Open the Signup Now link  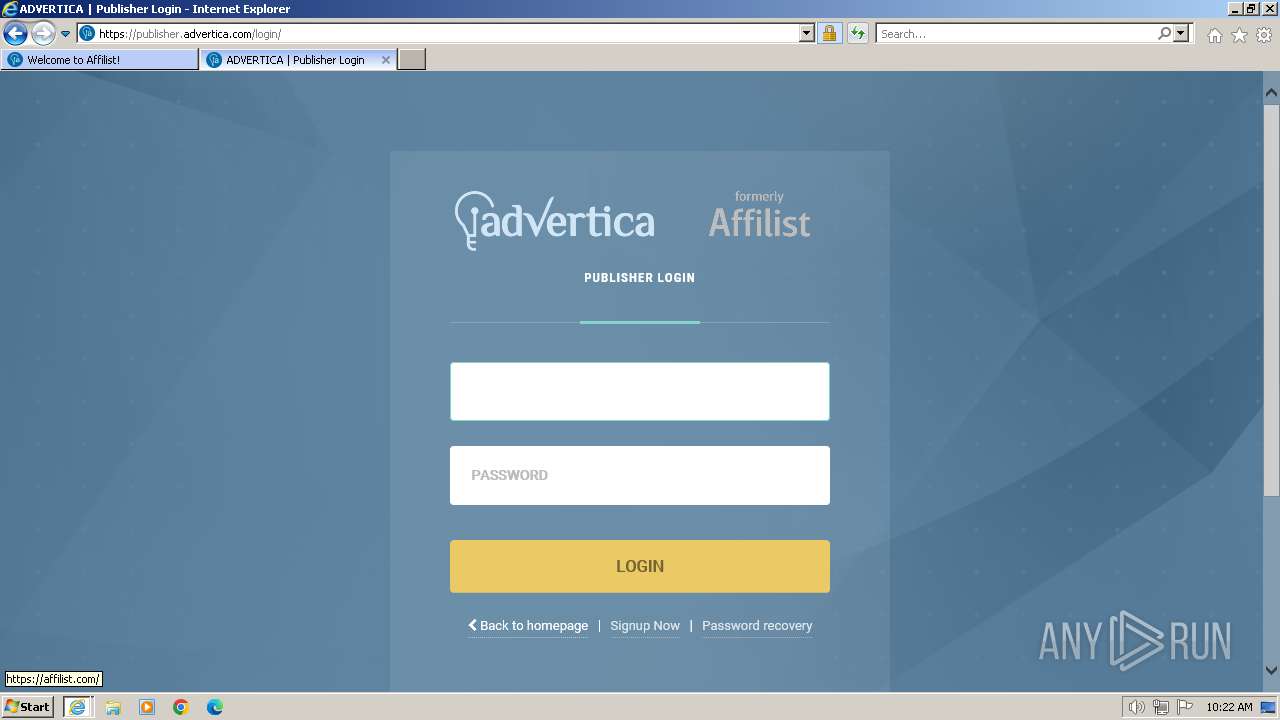(x=645, y=626)
